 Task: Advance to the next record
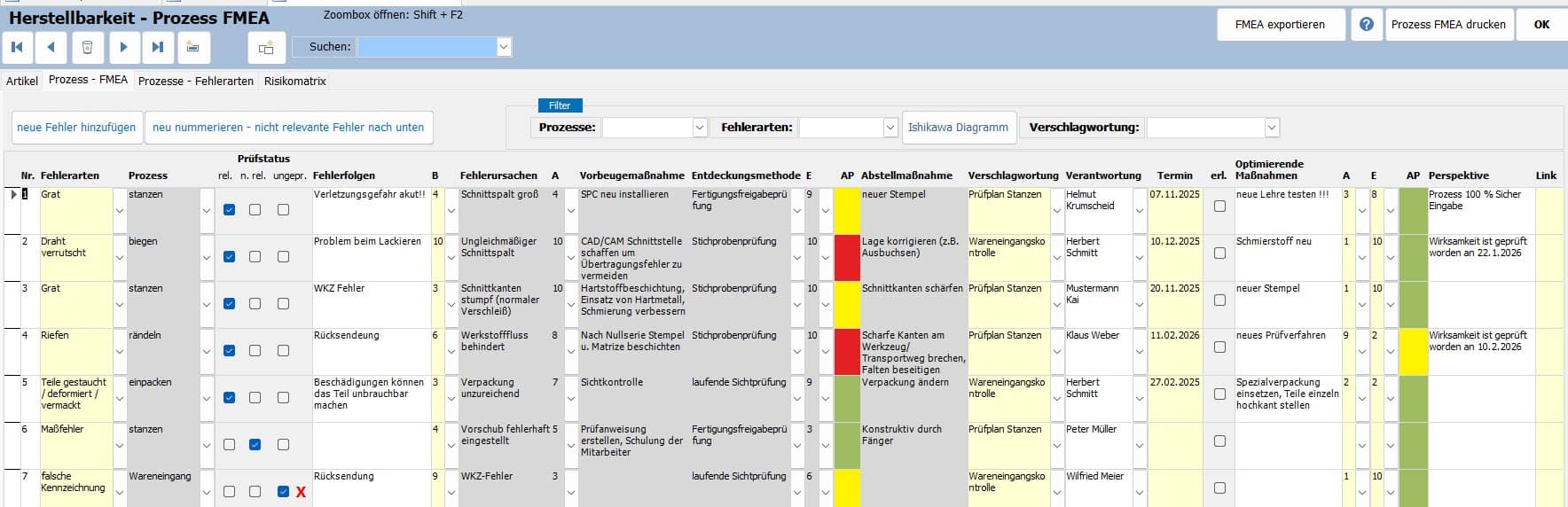tap(123, 47)
